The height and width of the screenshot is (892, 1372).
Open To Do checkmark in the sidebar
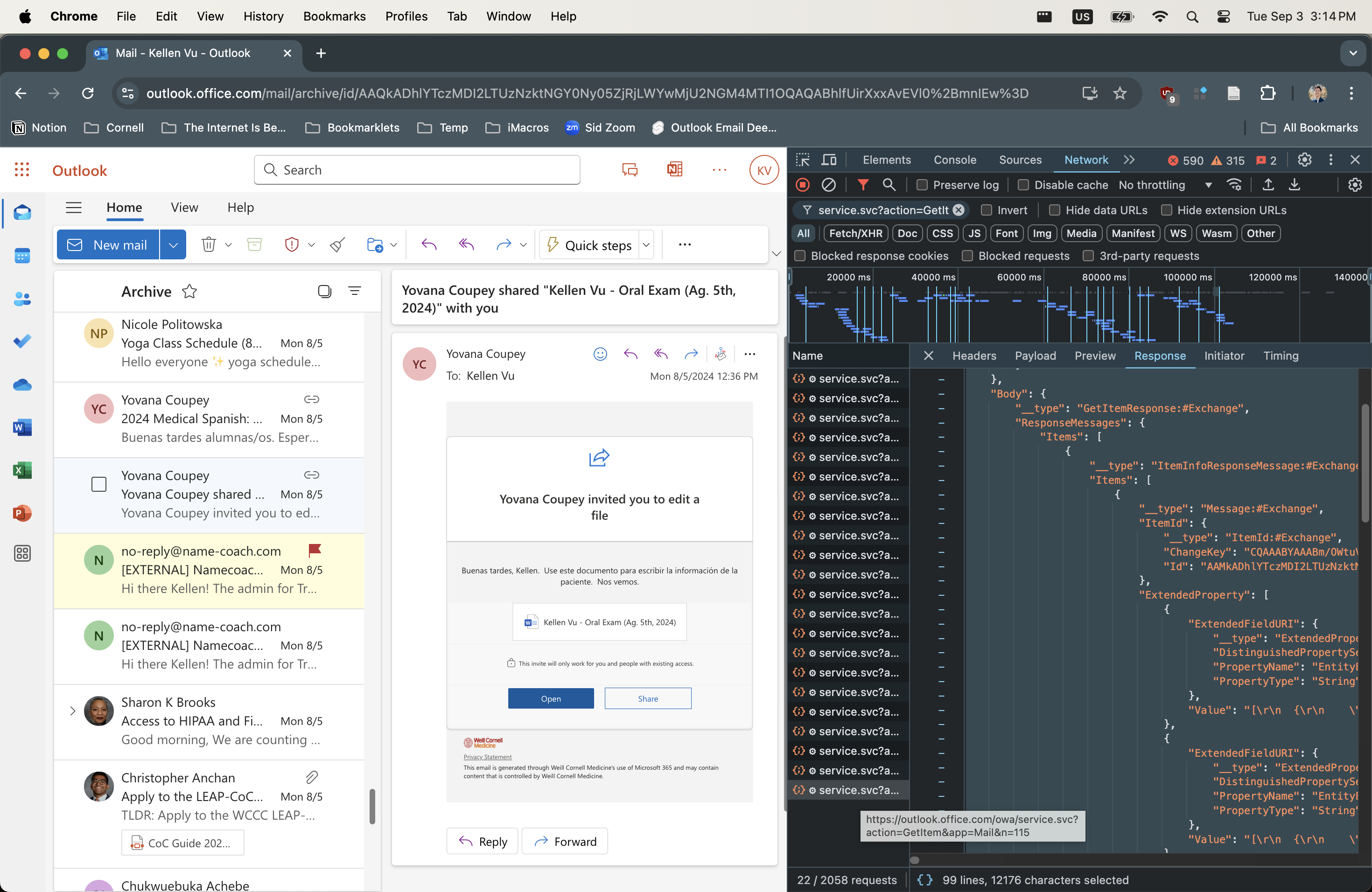pos(22,341)
